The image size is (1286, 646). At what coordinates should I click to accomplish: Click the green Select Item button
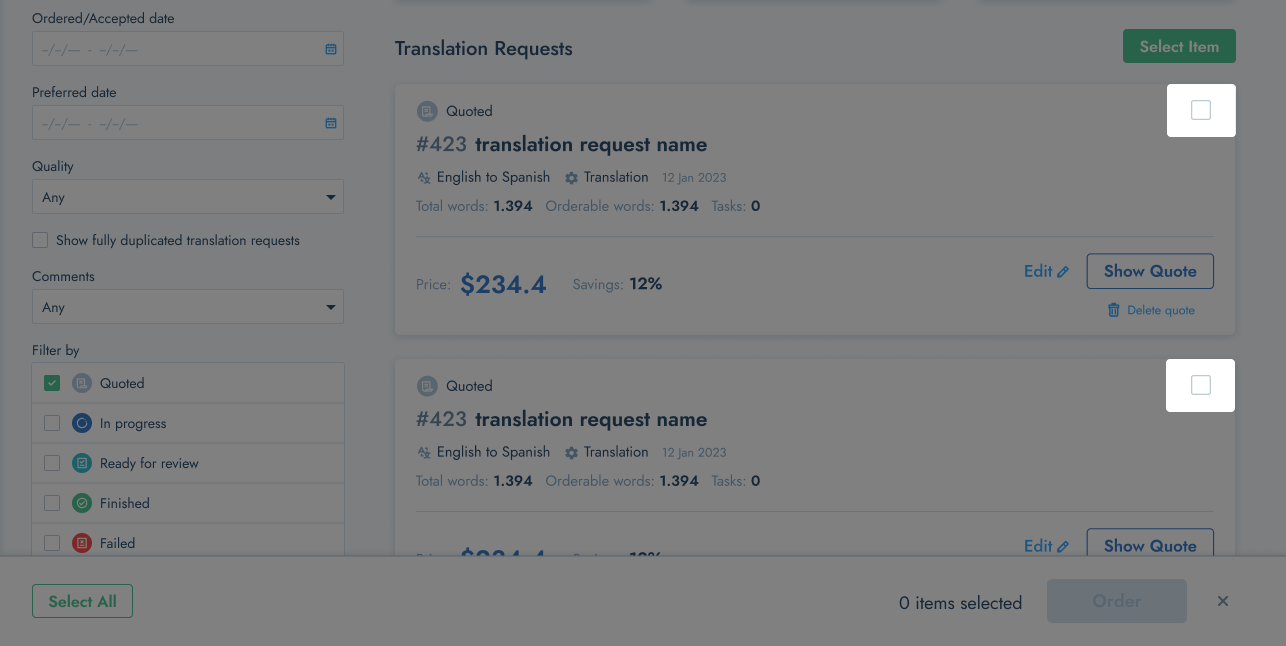(1179, 46)
